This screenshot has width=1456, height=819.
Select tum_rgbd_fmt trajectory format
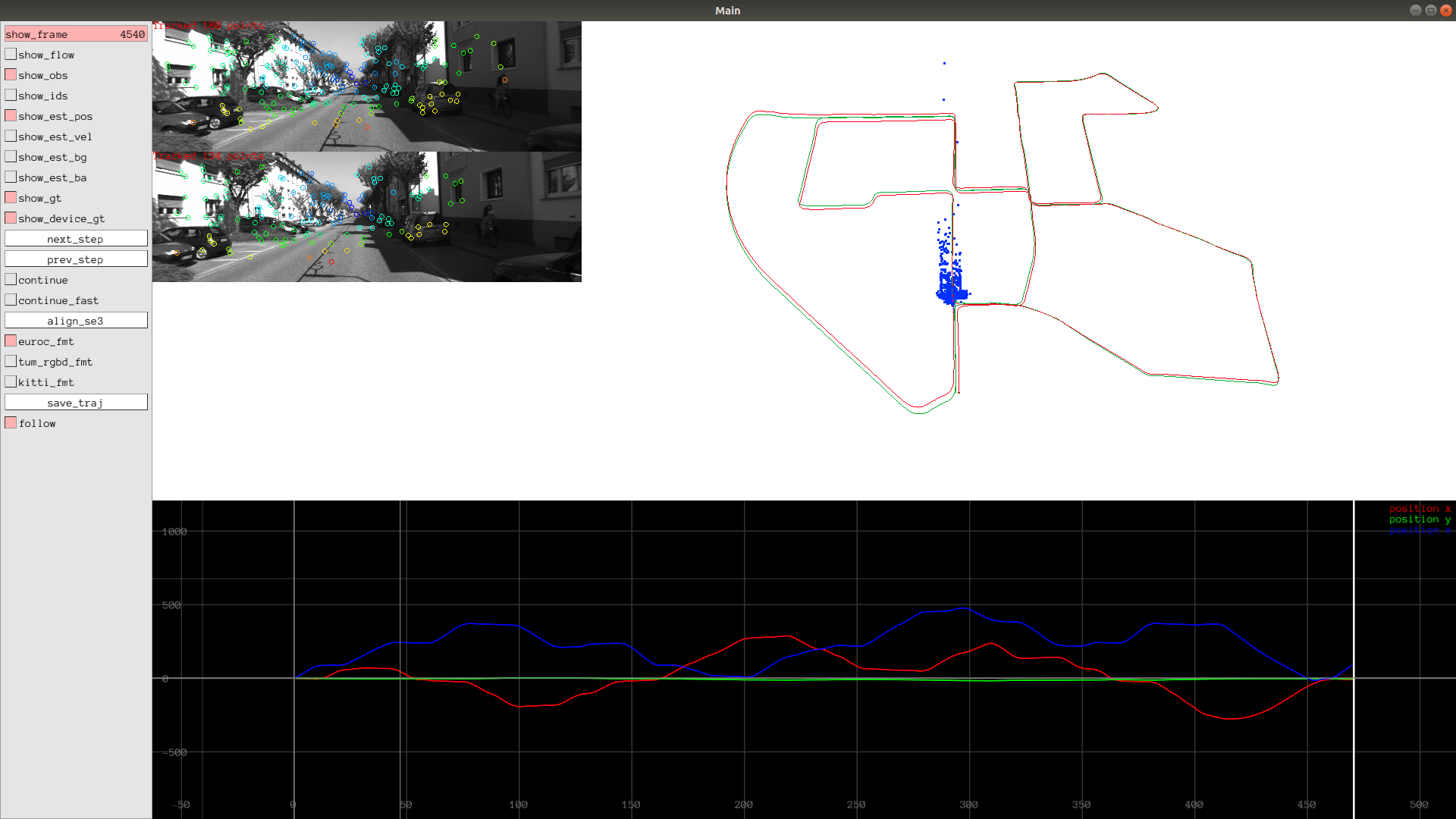pos(11,362)
